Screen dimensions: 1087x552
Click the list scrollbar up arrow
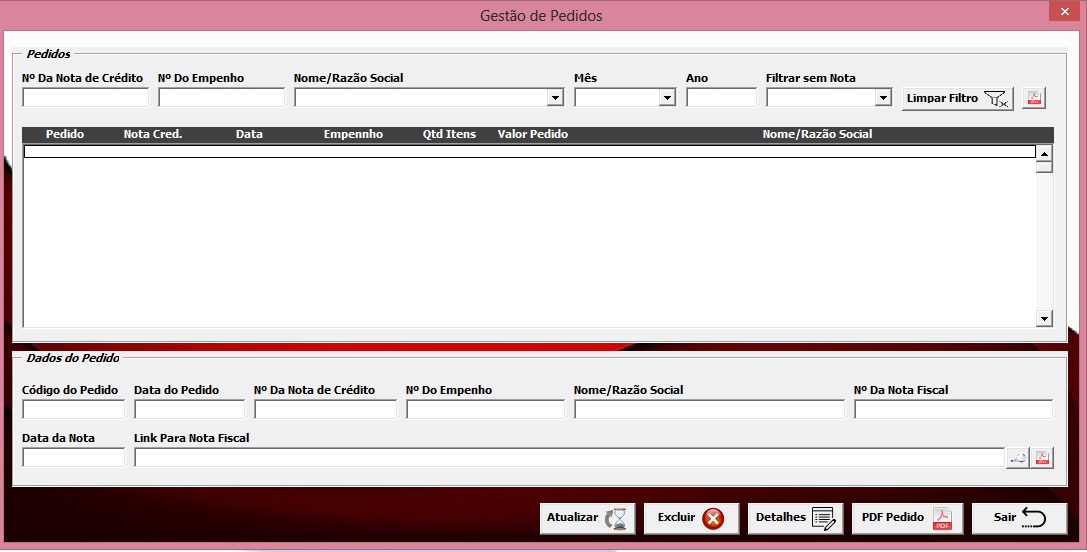click(1044, 153)
